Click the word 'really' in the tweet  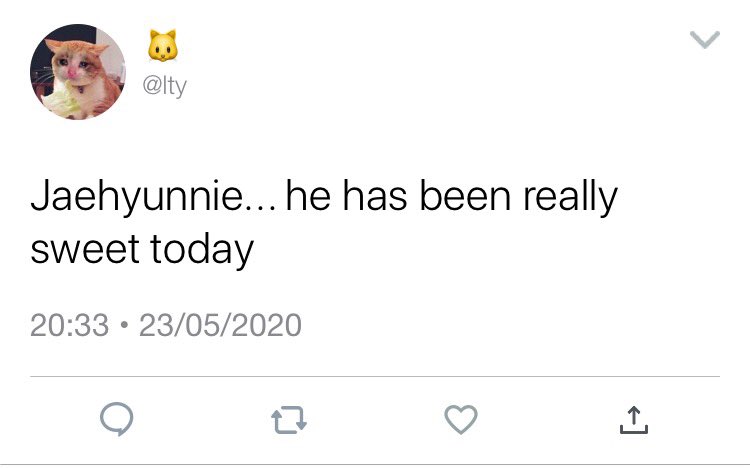(x=570, y=196)
